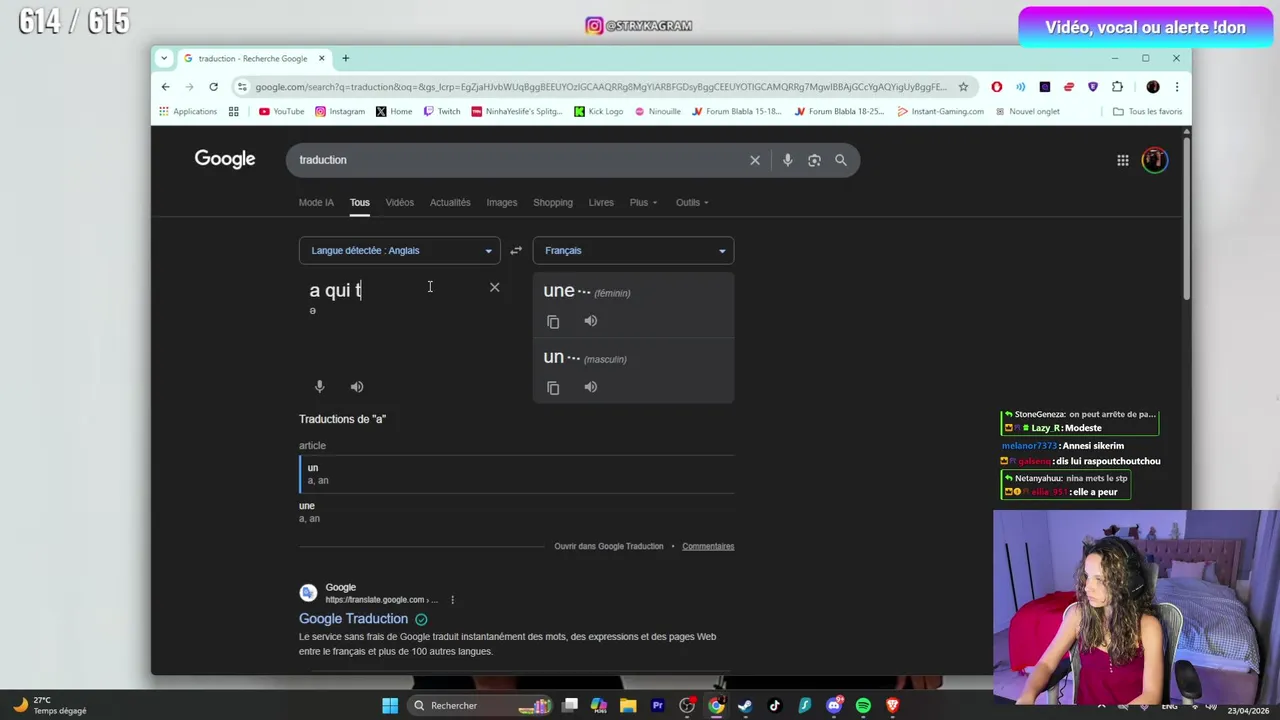Open the YouTube bookmark
Image resolution: width=1280 pixels, height=720 pixels.
281,111
